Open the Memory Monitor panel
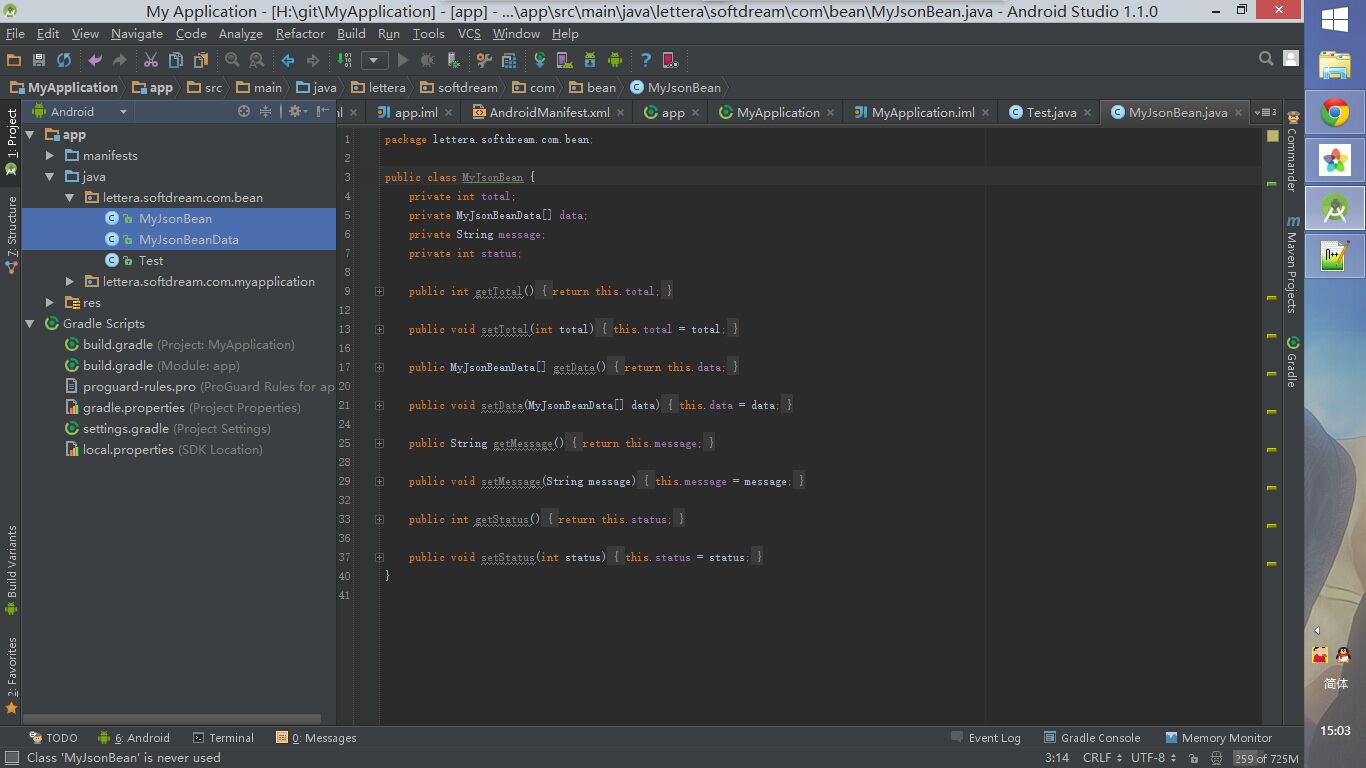Viewport: 1366px width, 768px height. pos(1218,738)
